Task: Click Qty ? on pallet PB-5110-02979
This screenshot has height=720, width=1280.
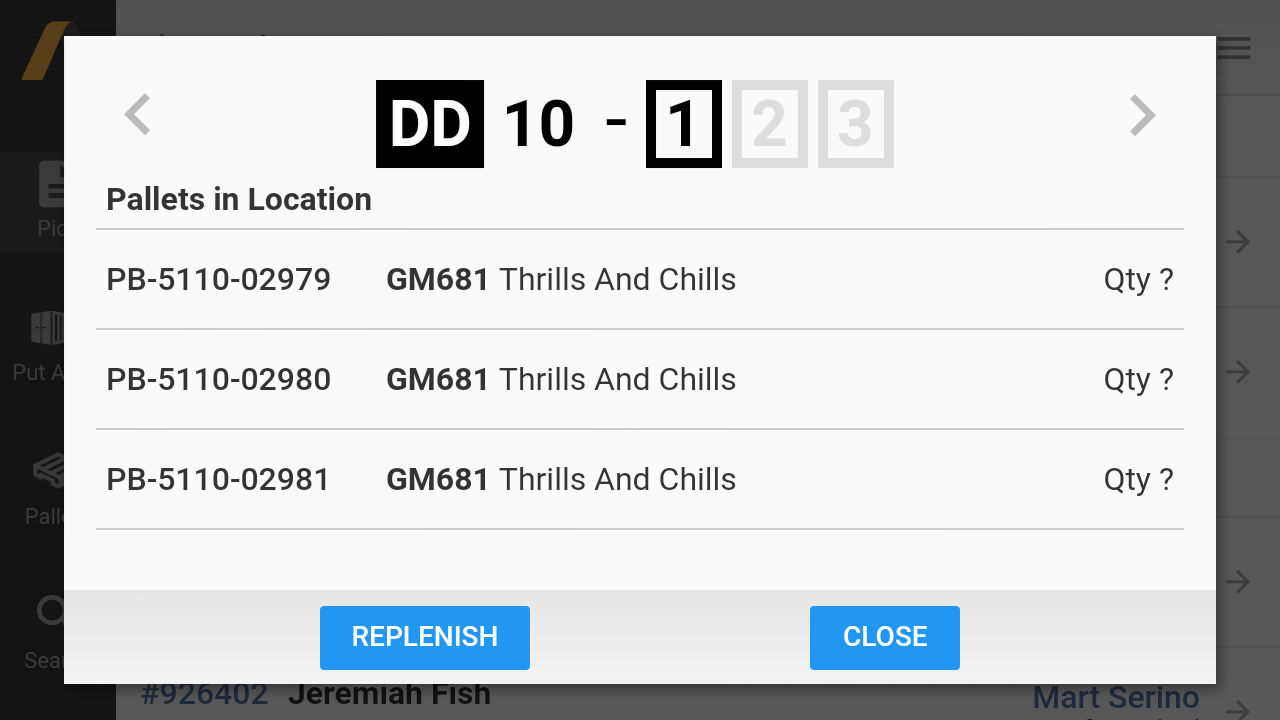Action: (x=1139, y=279)
